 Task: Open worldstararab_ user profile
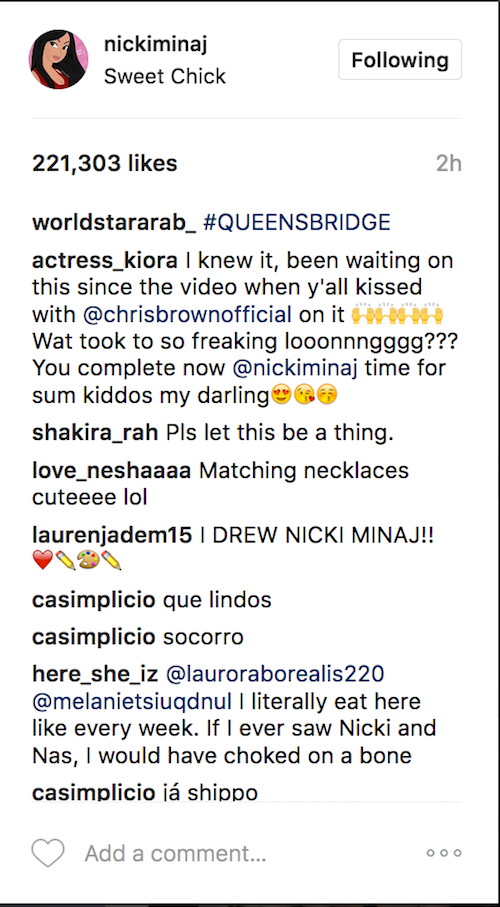point(114,223)
